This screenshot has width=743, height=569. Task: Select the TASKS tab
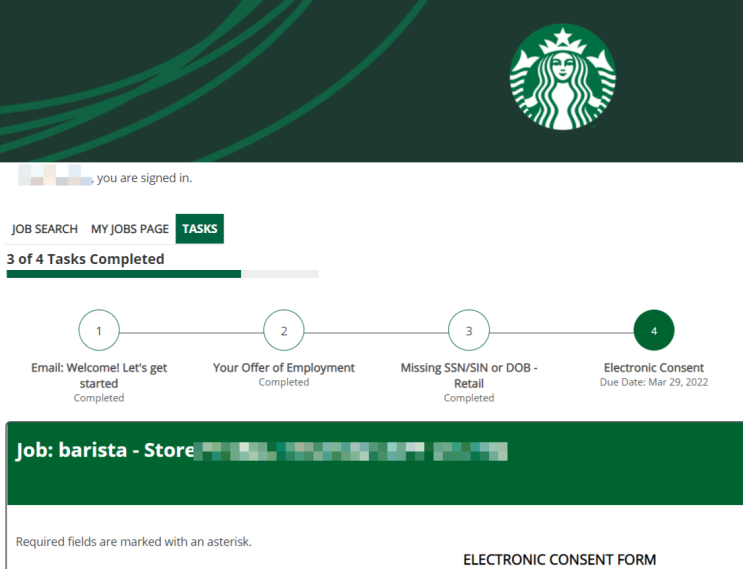point(199,229)
